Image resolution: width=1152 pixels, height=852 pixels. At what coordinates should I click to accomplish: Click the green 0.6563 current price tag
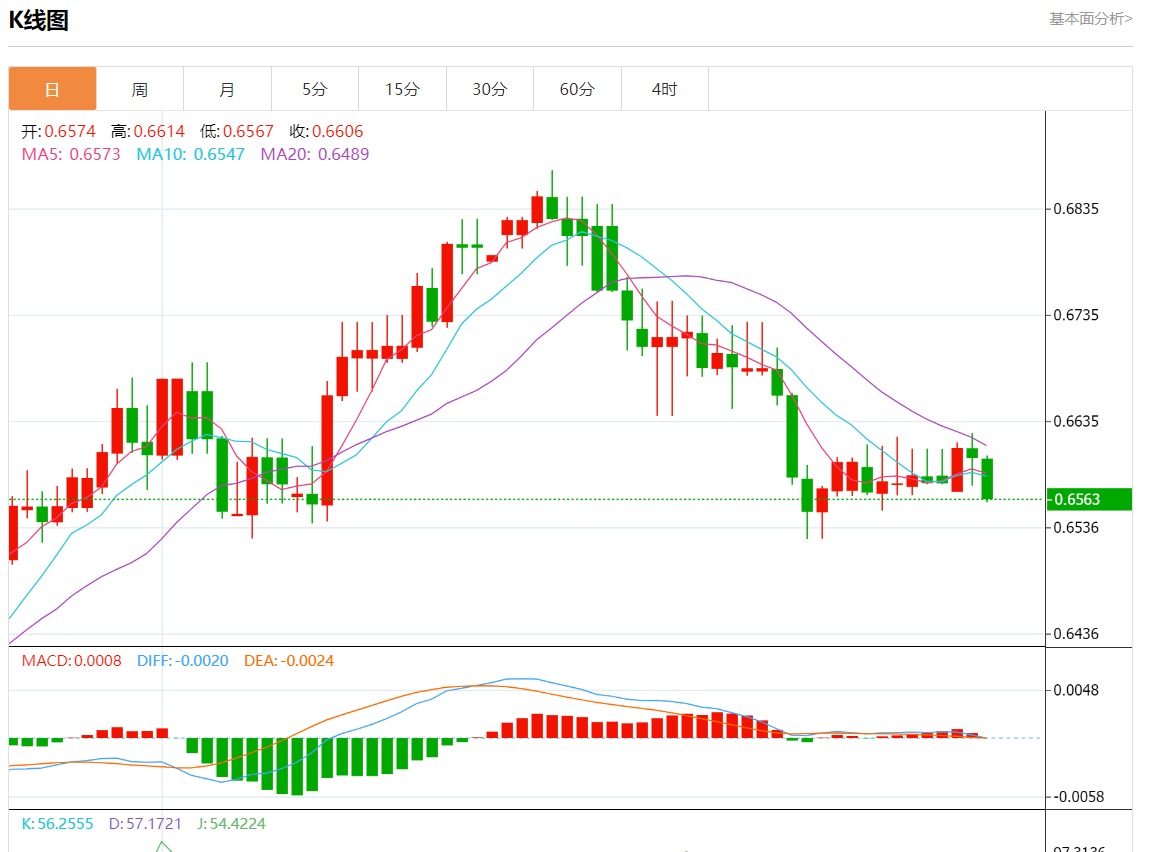1089,499
